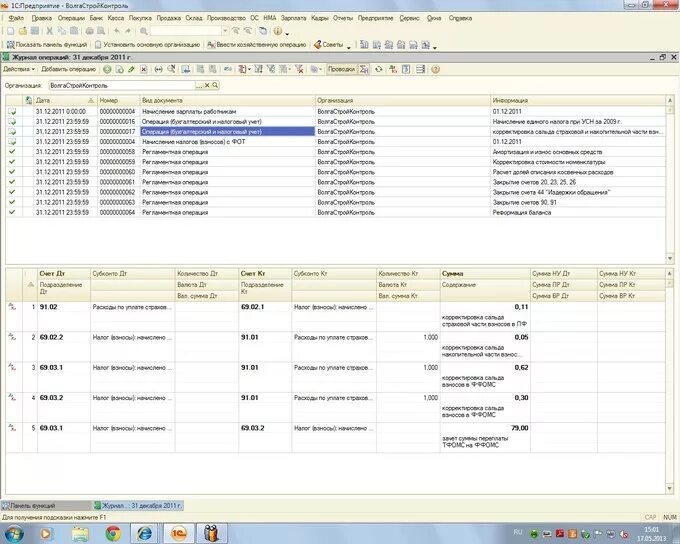Screen dimensions: 680x544
Task: Sort the journal by the Дата column header
Action: click(65, 100)
